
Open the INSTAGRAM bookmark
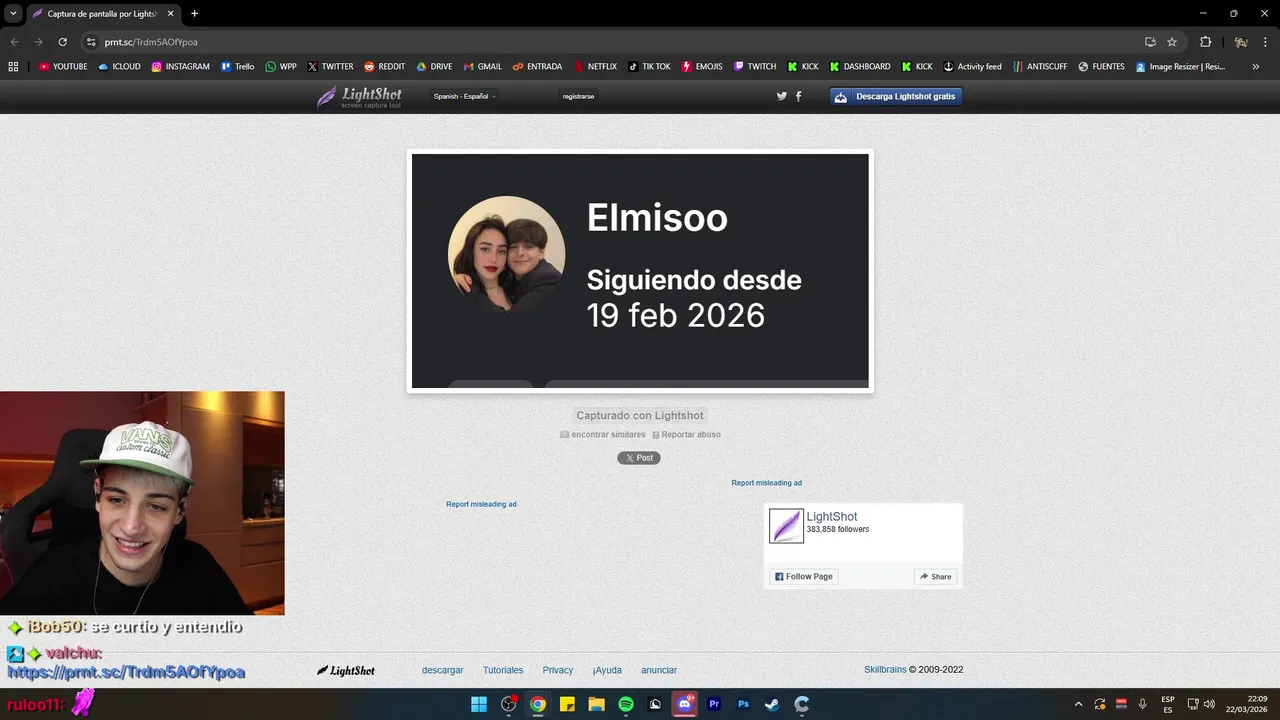[180, 67]
